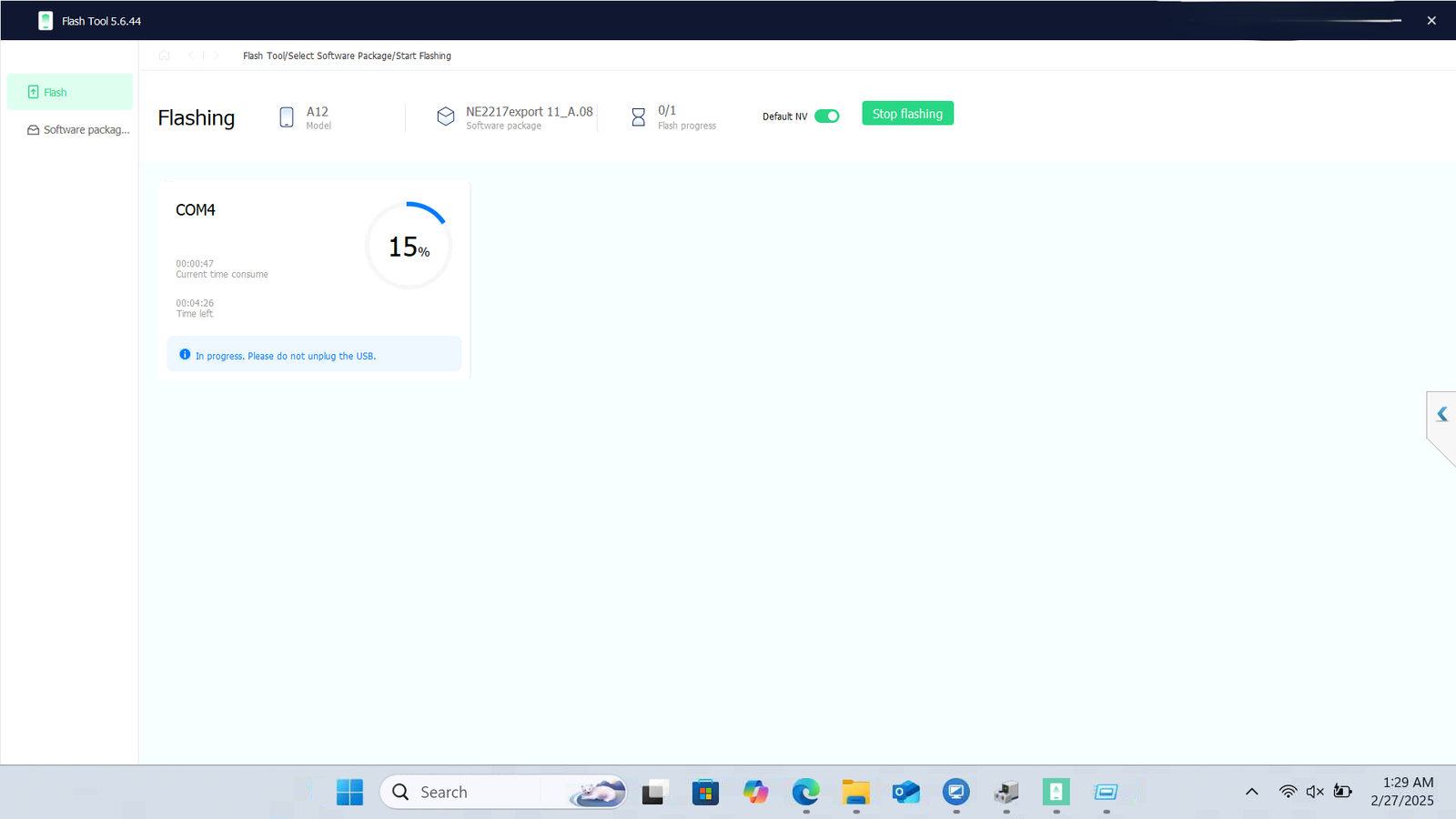This screenshot has width=1456, height=819.
Task: Collapse the right side panel chevron
Action: [1441, 414]
